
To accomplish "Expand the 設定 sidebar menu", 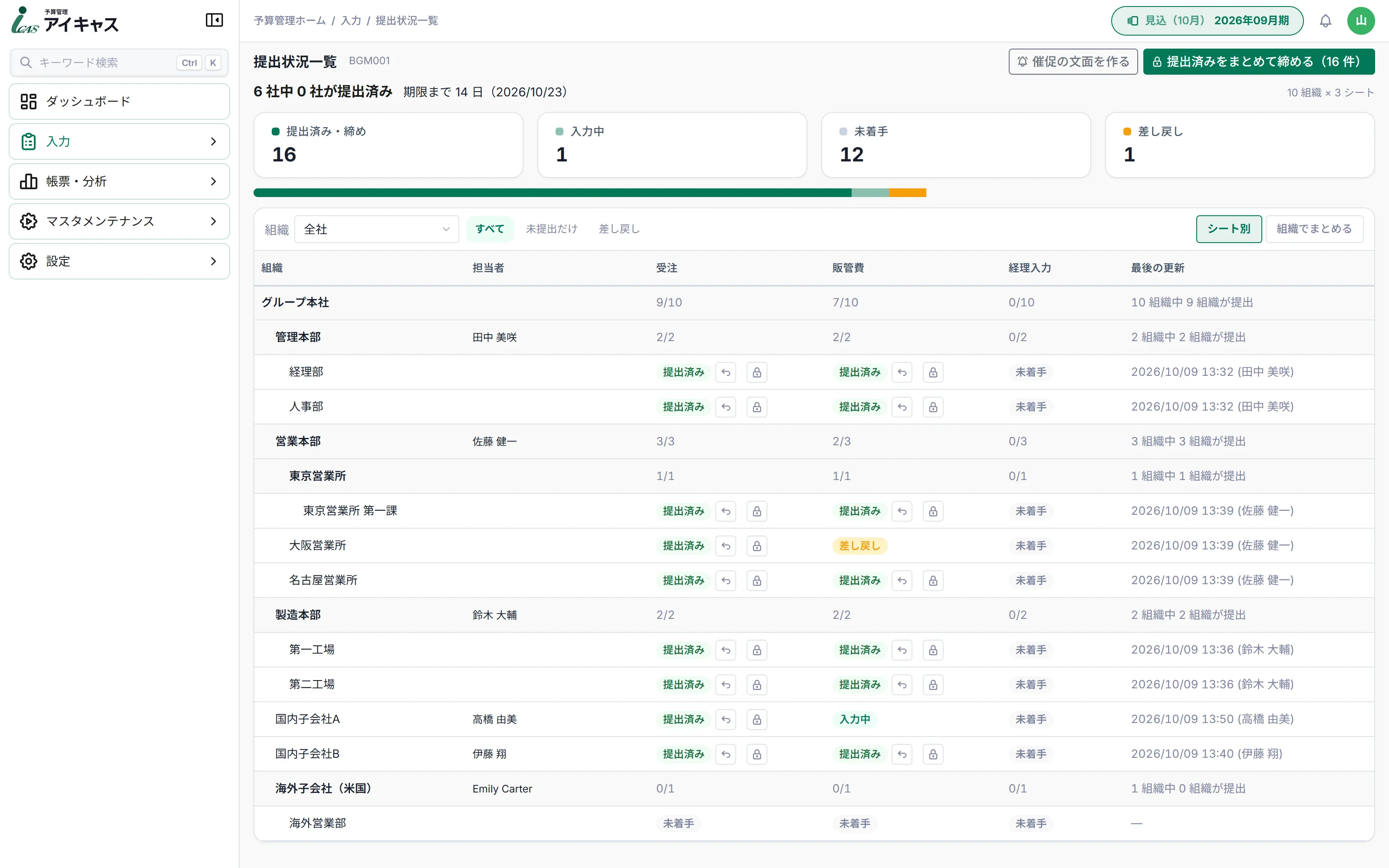I will (x=119, y=261).
